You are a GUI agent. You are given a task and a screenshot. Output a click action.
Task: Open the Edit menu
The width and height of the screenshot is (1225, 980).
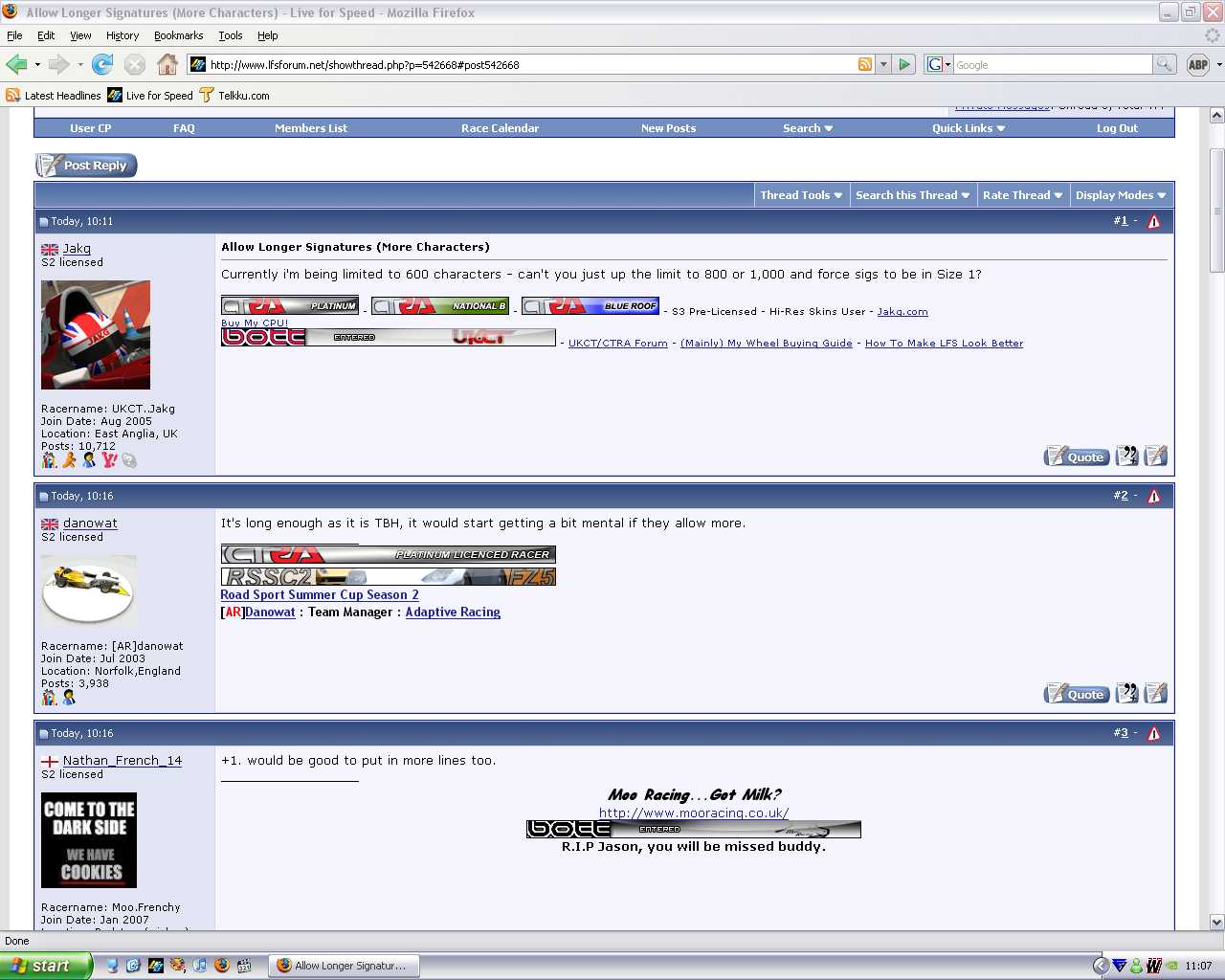(46, 35)
